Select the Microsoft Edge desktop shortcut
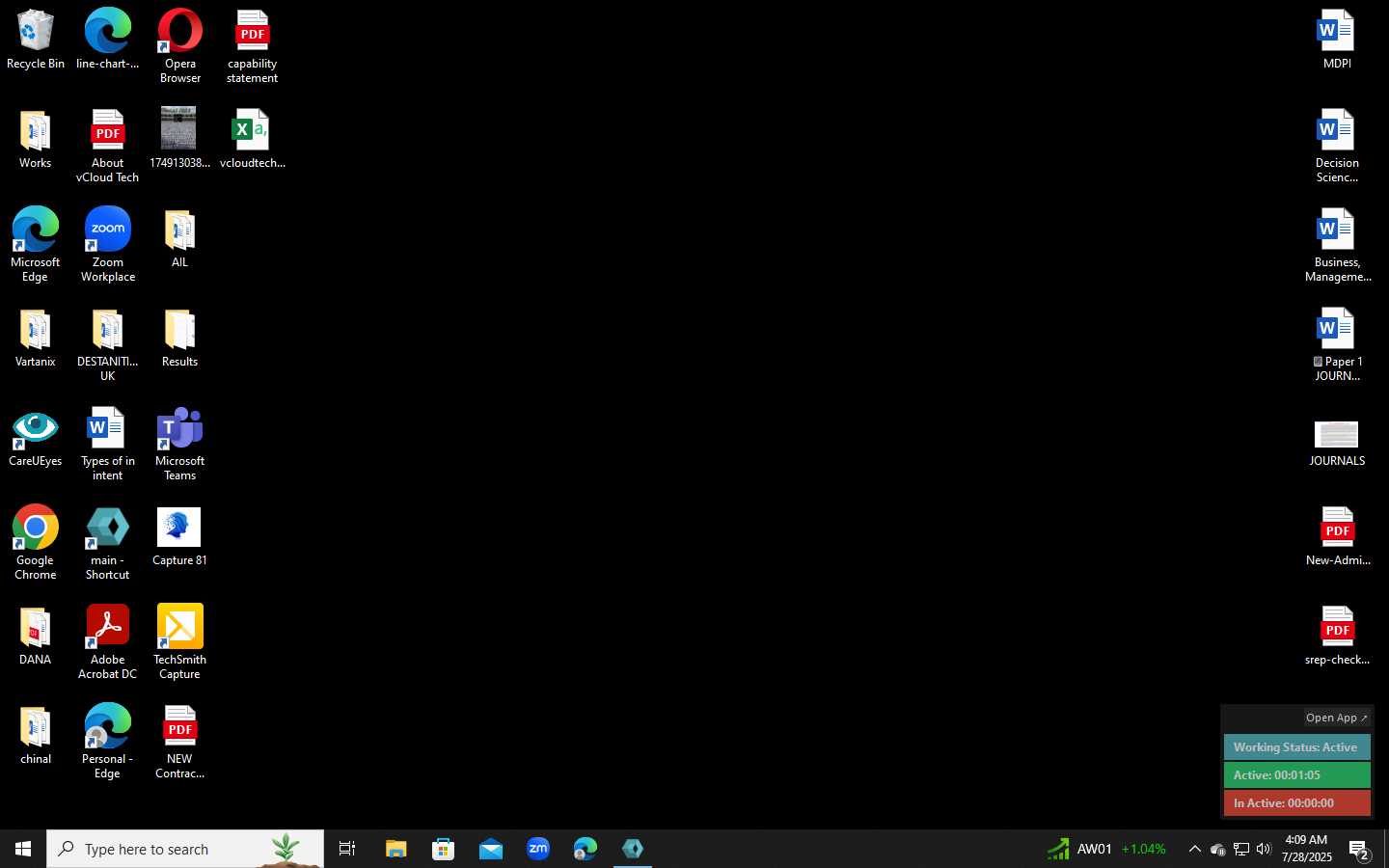Image resolution: width=1389 pixels, height=868 pixels. [x=36, y=245]
